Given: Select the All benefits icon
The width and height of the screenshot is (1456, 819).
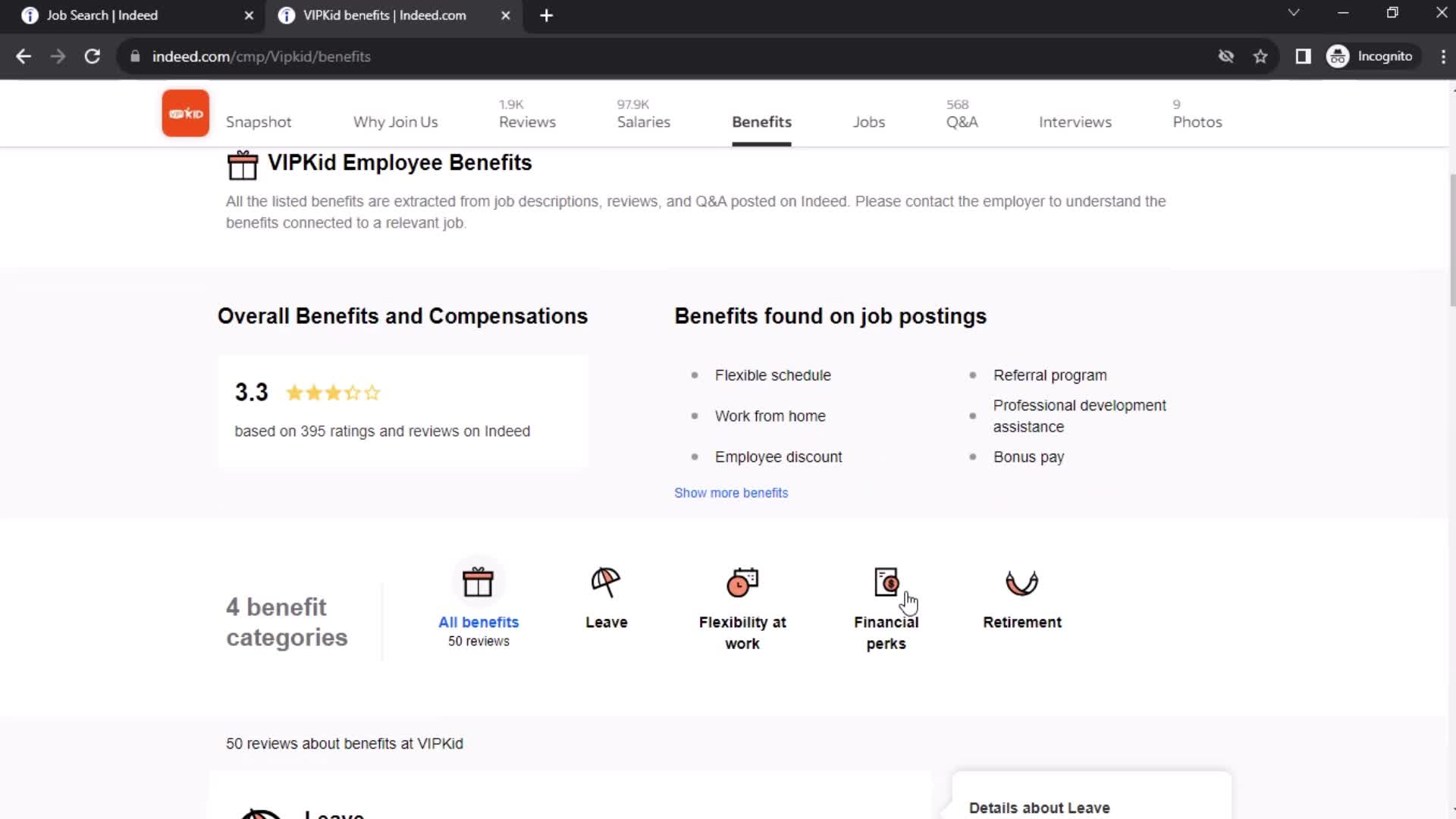Looking at the screenshot, I should tap(478, 582).
